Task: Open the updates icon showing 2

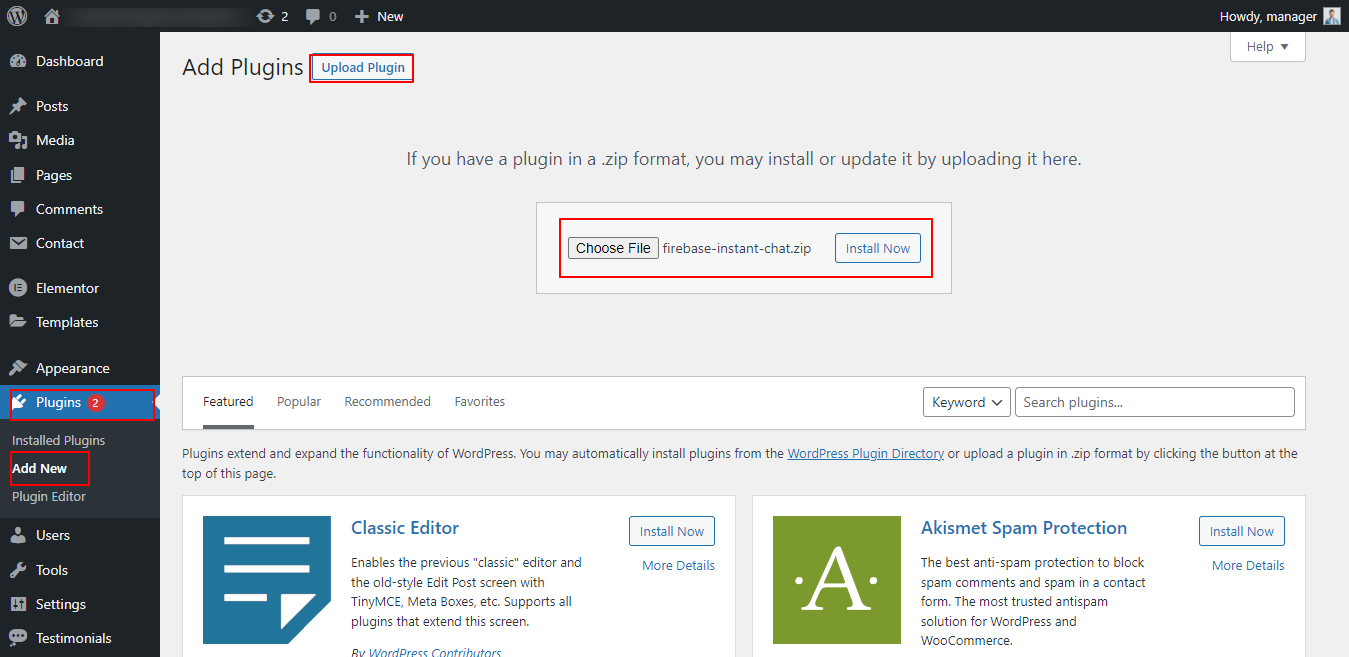Action: [272, 16]
